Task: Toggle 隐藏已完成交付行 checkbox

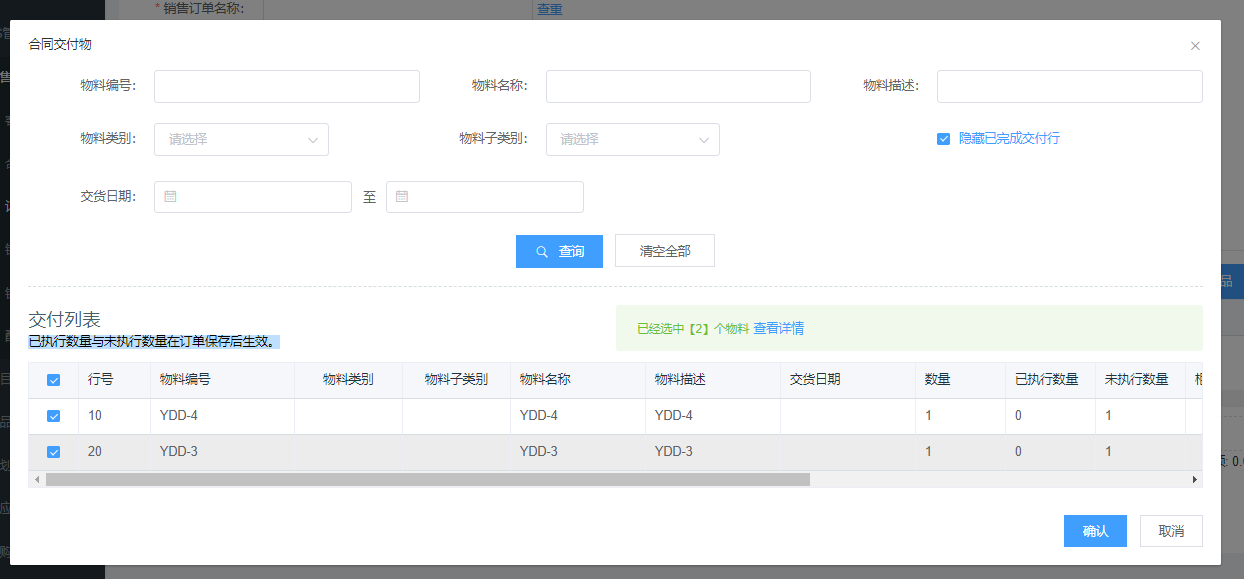Action: click(943, 139)
